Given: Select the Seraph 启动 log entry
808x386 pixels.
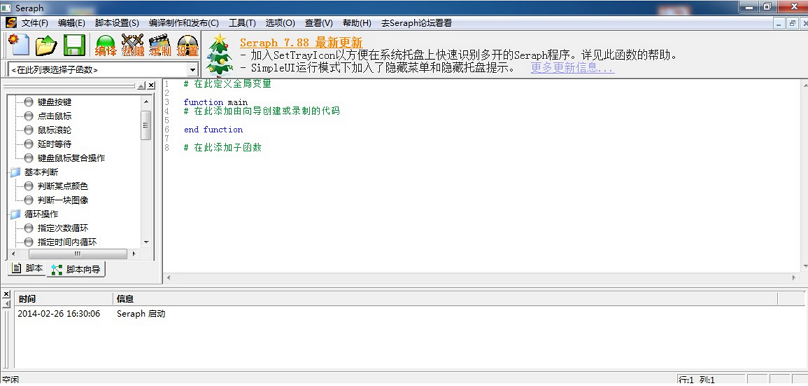Looking at the screenshot, I should (141, 313).
